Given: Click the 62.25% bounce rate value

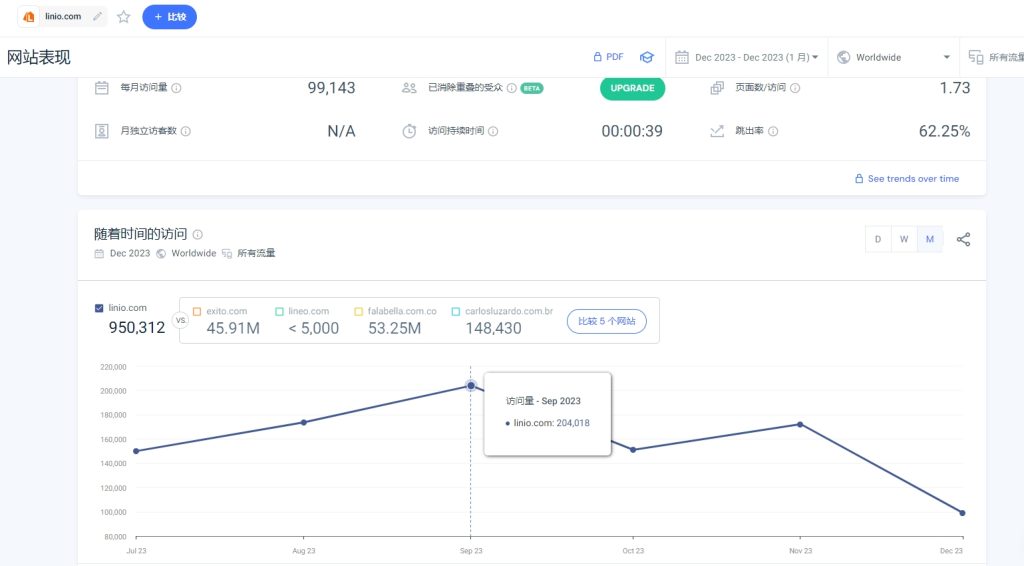Looking at the screenshot, I should (944, 131).
